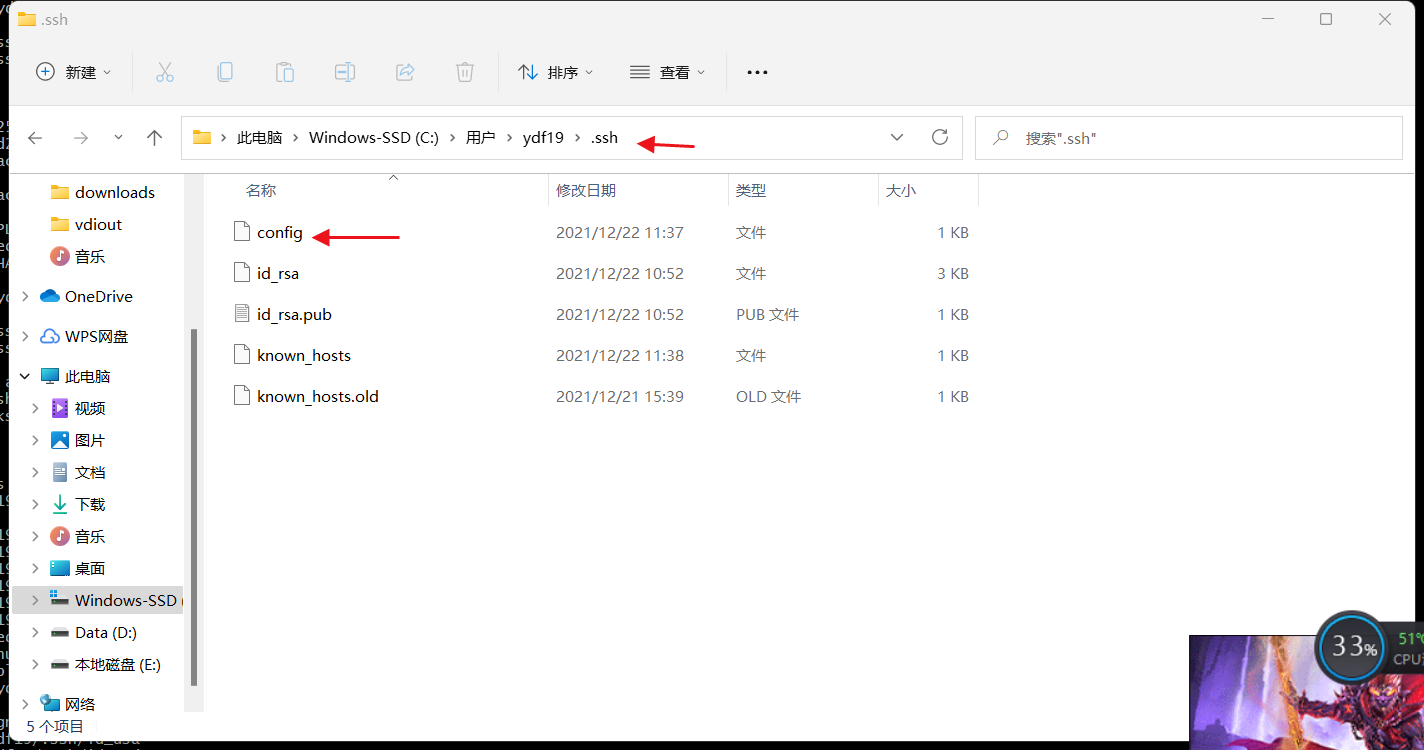Expand the WPS网盘 tree node
The width and height of the screenshot is (1424, 750).
pos(24,336)
